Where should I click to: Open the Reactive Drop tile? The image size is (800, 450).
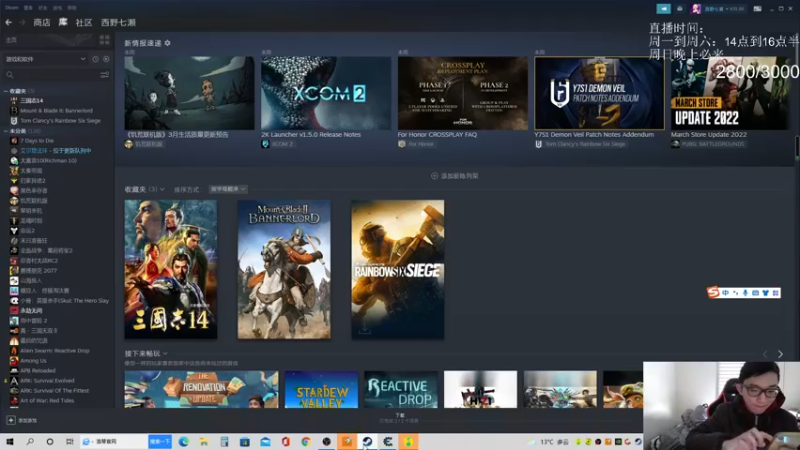coord(401,389)
